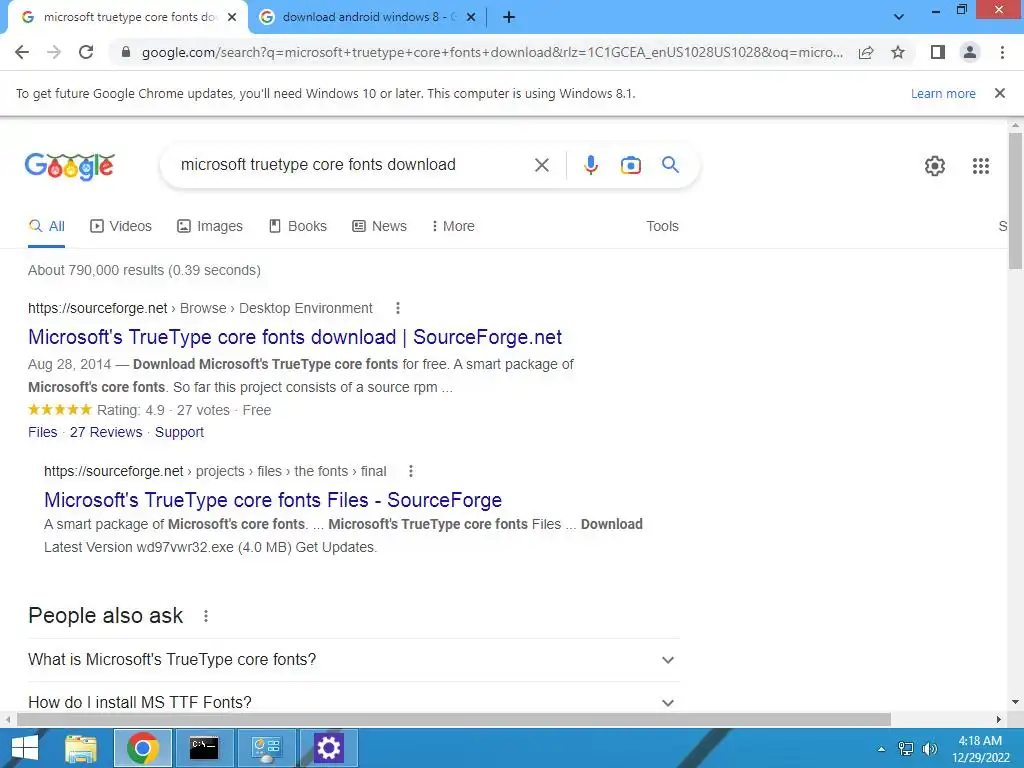
Task: Open a new browser tab
Action: point(509,17)
